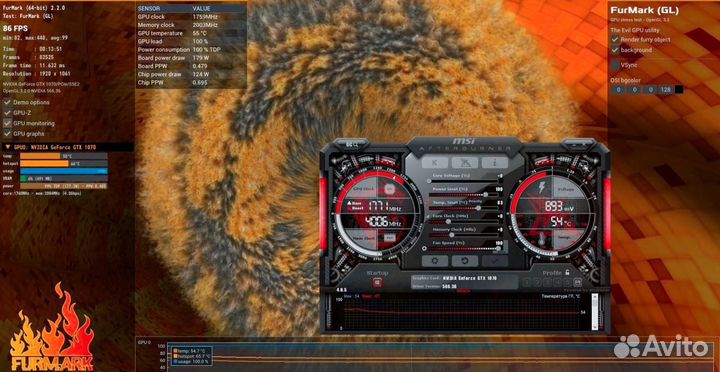Save Afterburner profile with the save icon
The height and width of the screenshot is (372, 720).
click(x=577, y=283)
